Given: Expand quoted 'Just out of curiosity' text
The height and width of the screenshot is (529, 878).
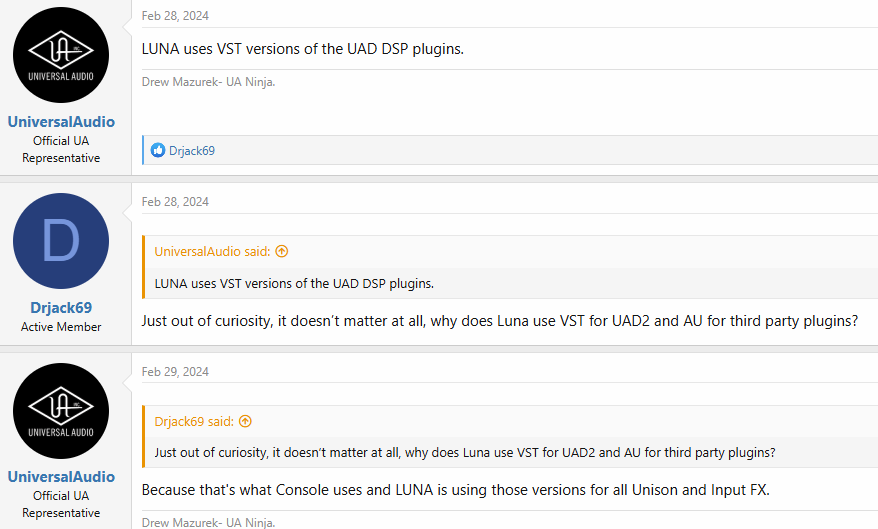Looking at the screenshot, I should 465,453.
